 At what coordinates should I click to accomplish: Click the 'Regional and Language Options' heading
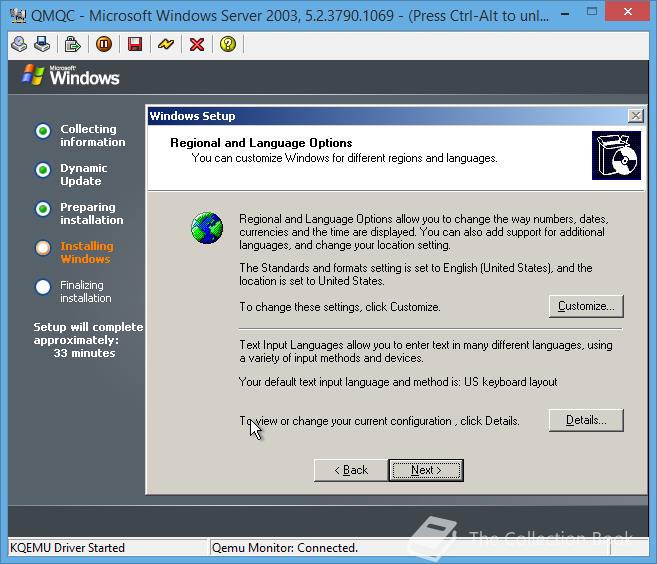pyautogui.click(x=261, y=143)
